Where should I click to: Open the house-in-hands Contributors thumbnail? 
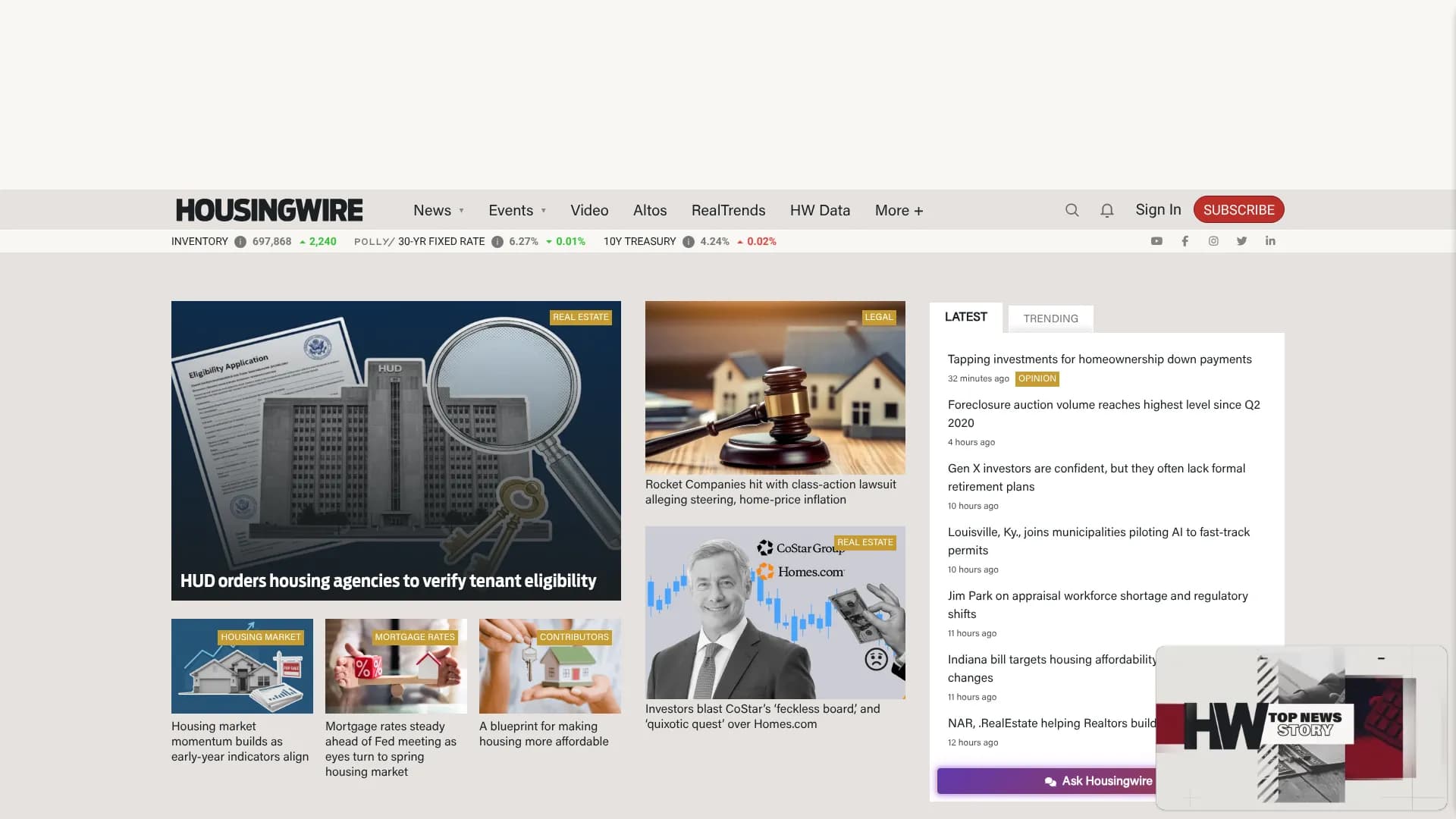click(x=550, y=666)
